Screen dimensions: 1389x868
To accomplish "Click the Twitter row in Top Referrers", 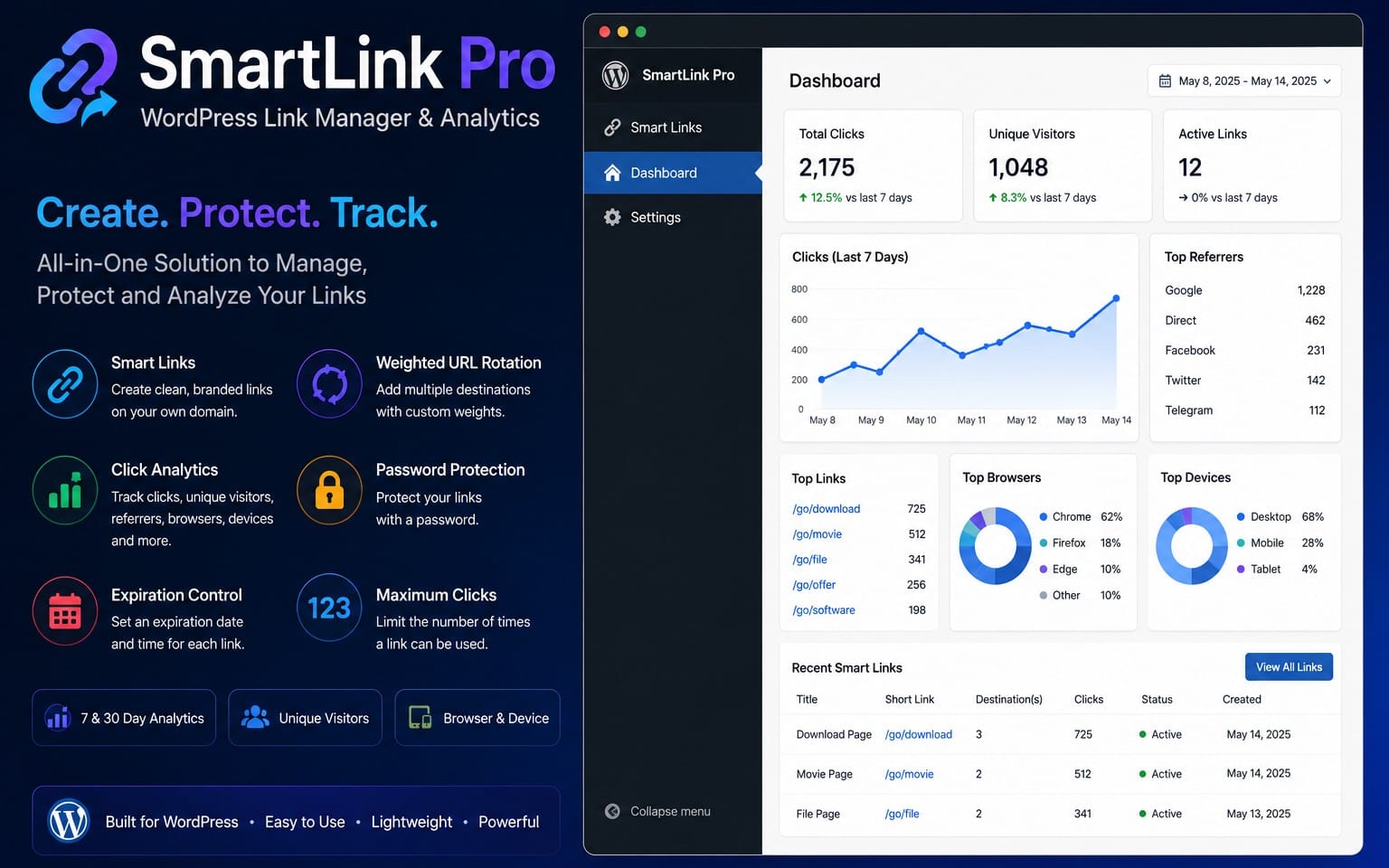I will 1245,380.
